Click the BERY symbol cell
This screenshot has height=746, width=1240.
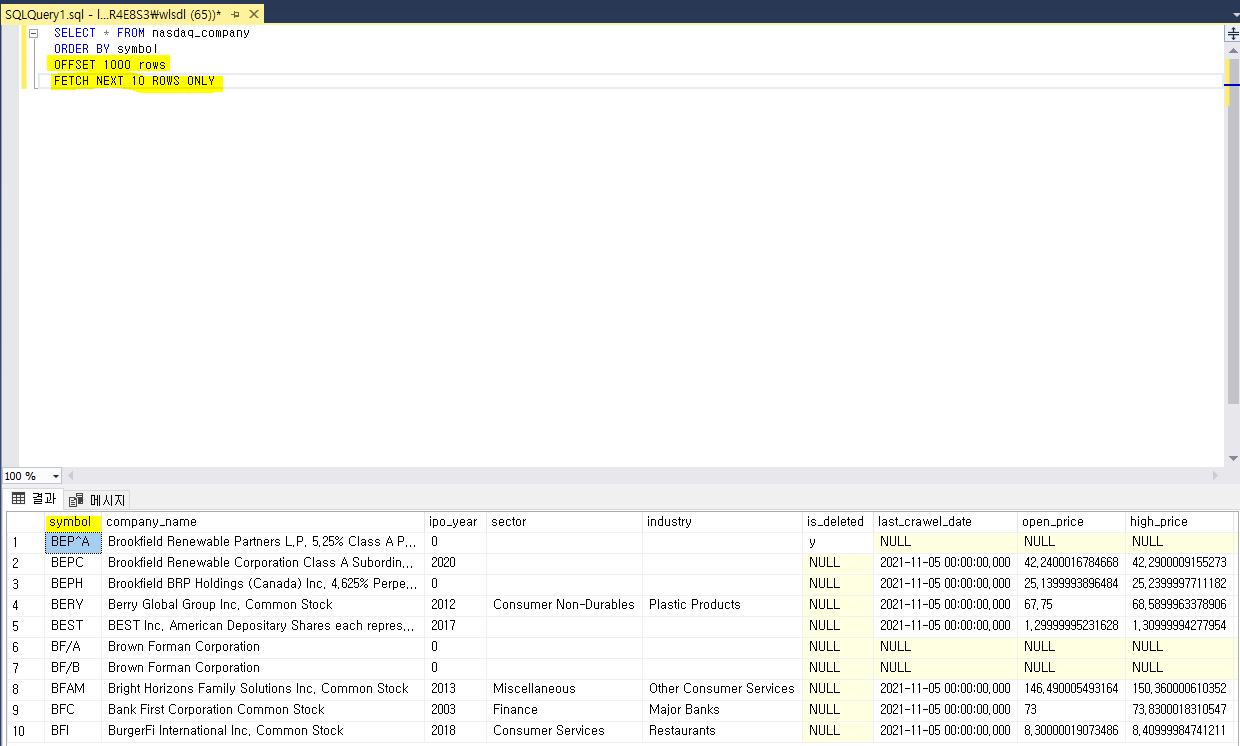[x=73, y=605]
